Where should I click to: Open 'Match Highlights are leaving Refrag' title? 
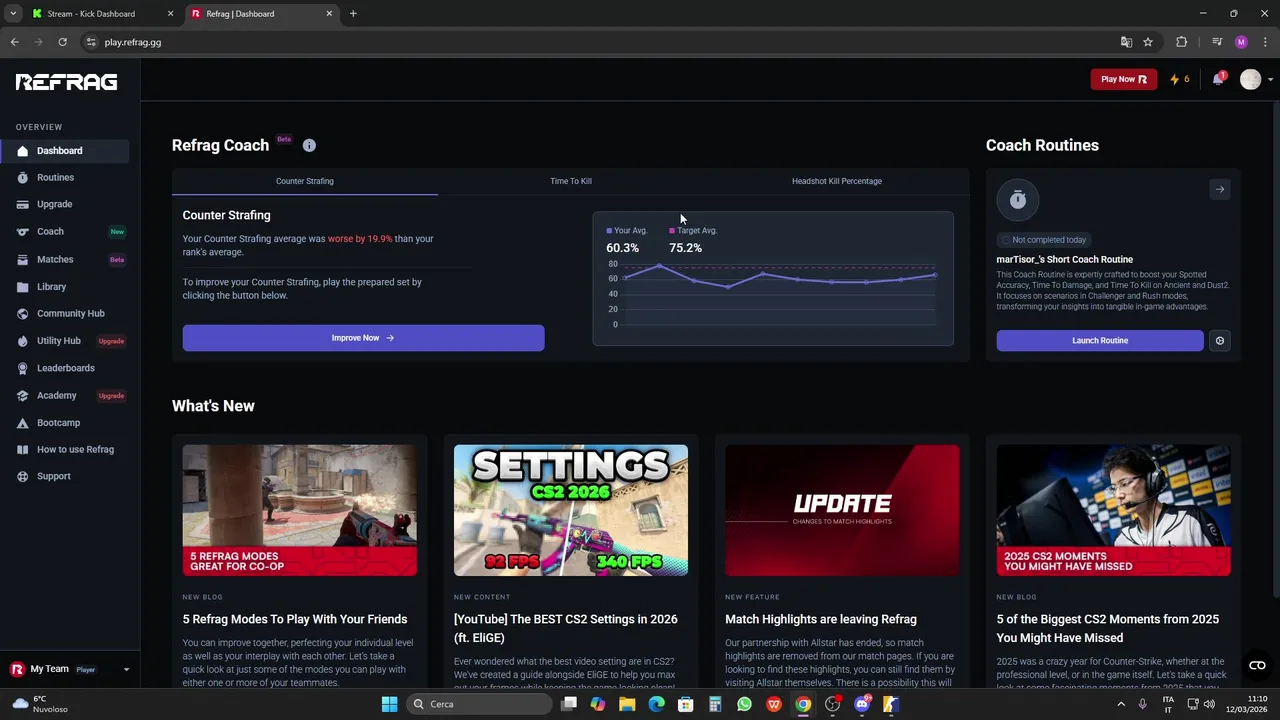[x=821, y=619]
